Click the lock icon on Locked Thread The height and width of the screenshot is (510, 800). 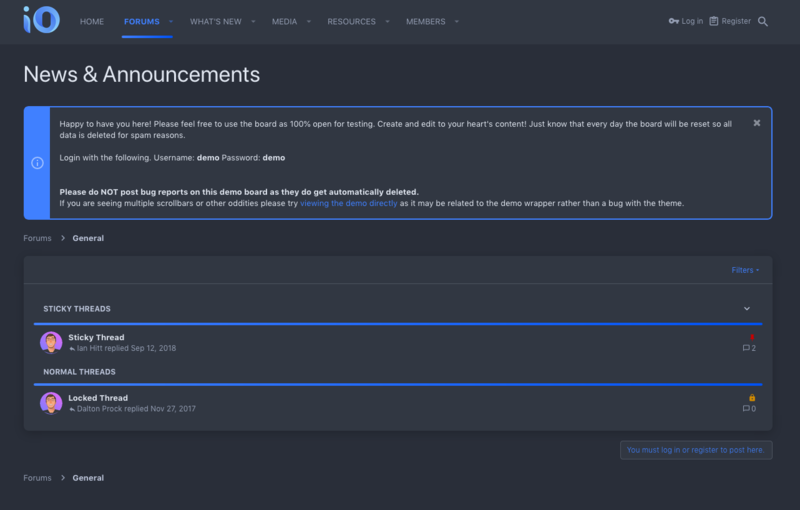[x=752, y=398]
